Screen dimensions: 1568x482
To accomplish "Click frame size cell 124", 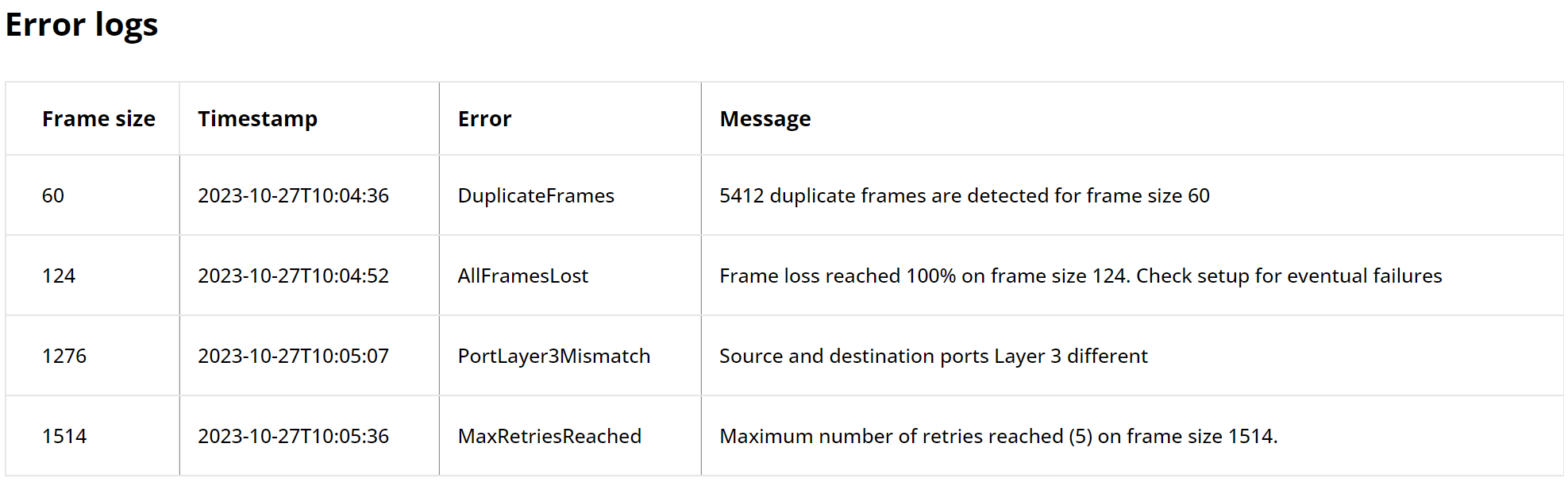I will tap(59, 276).
